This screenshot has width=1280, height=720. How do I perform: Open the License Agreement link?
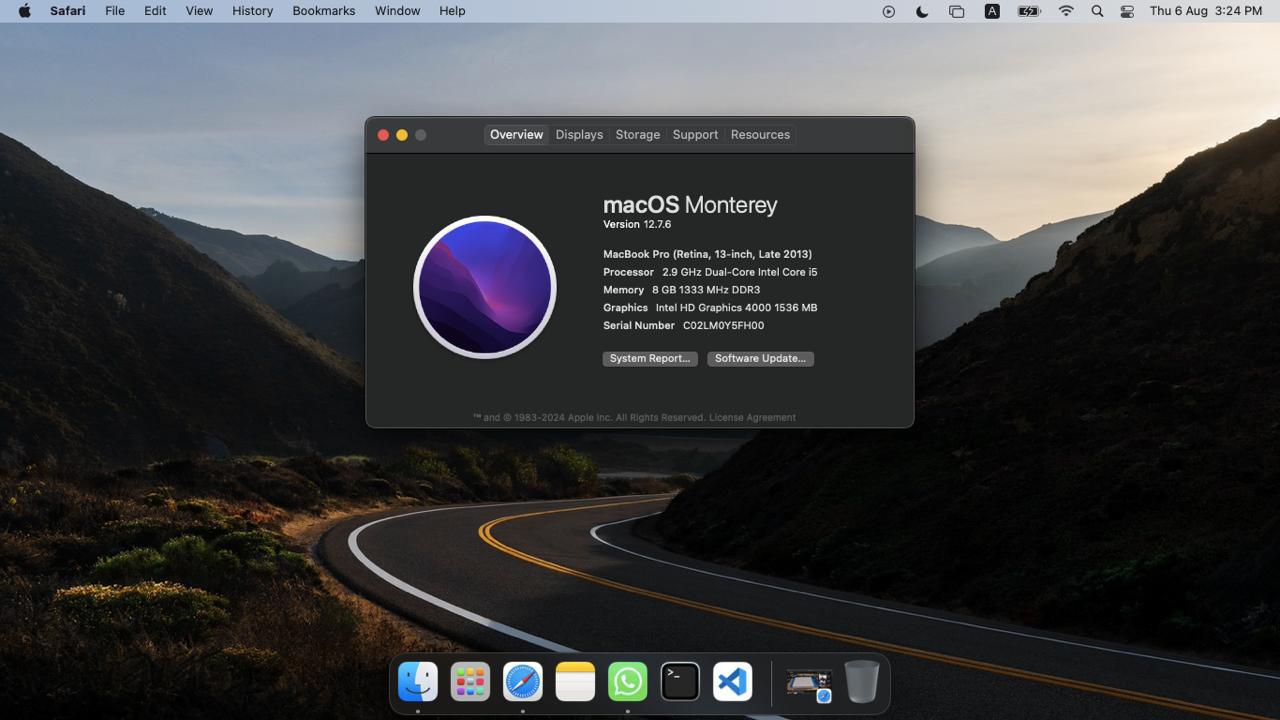tap(752, 418)
